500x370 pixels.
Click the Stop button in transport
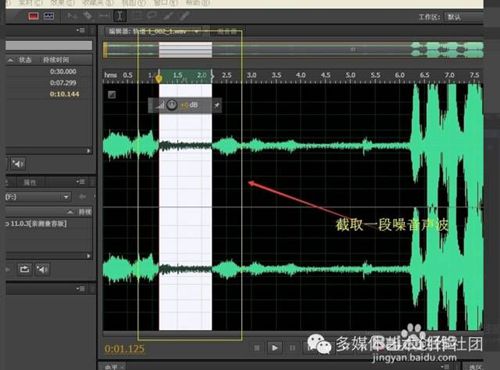coord(257,348)
